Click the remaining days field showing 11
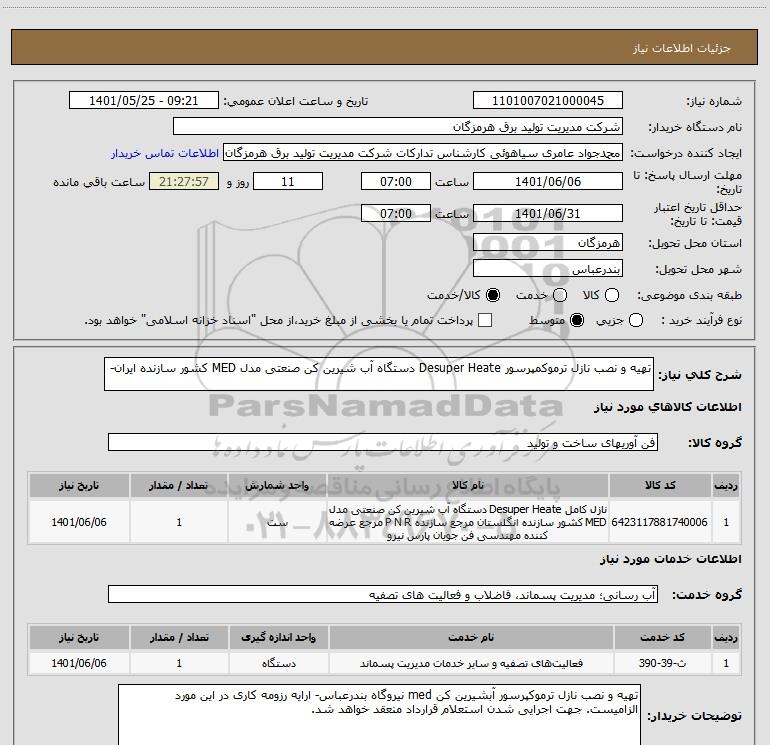 pyautogui.click(x=288, y=181)
